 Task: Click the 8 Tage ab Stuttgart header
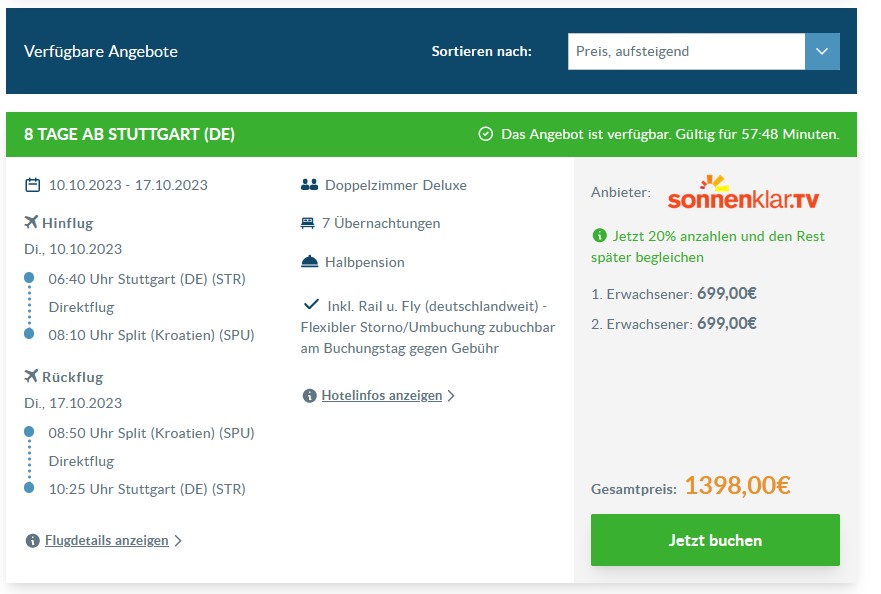click(x=129, y=134)
